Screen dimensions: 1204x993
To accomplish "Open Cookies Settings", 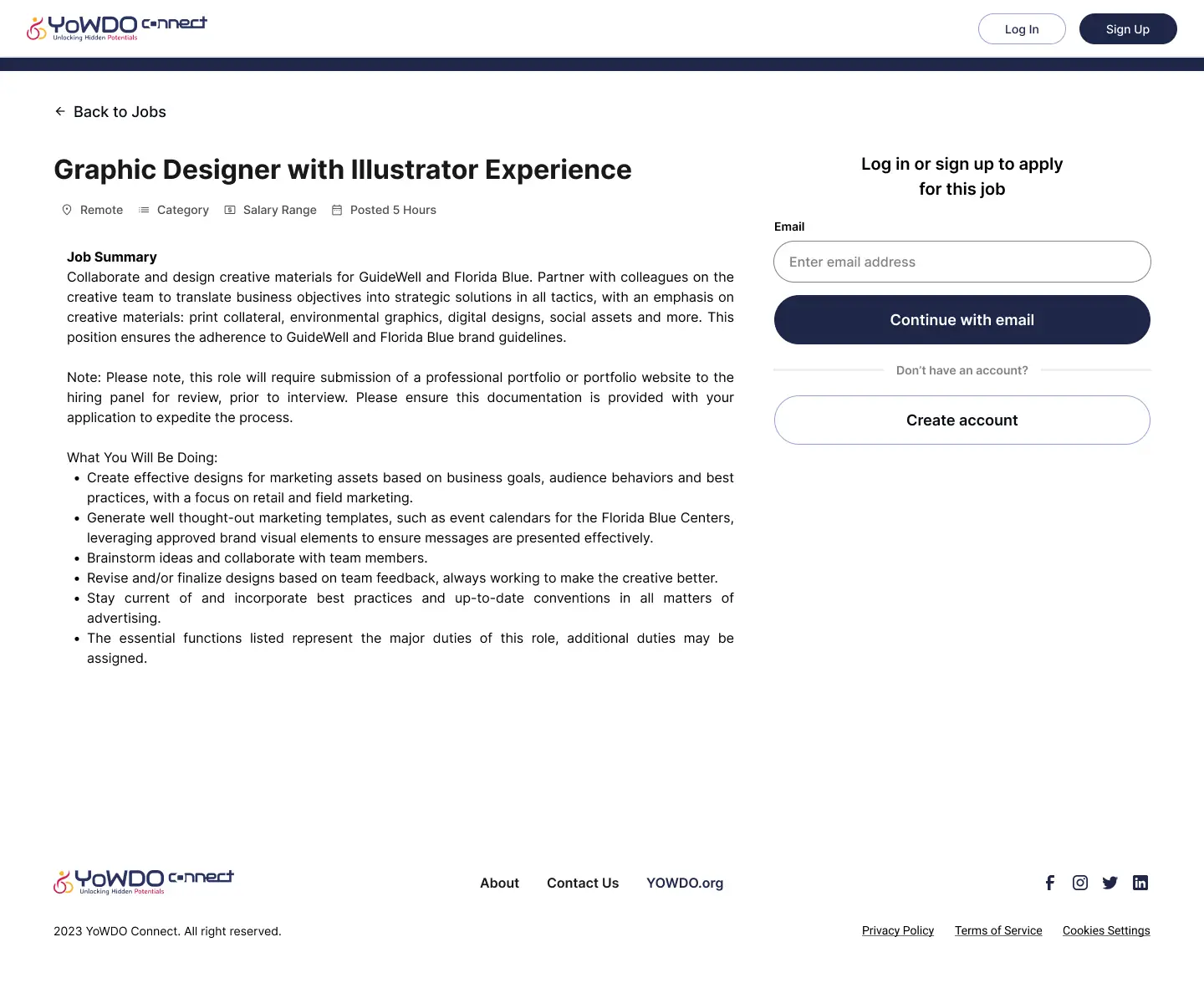I will click(1106, 930).
